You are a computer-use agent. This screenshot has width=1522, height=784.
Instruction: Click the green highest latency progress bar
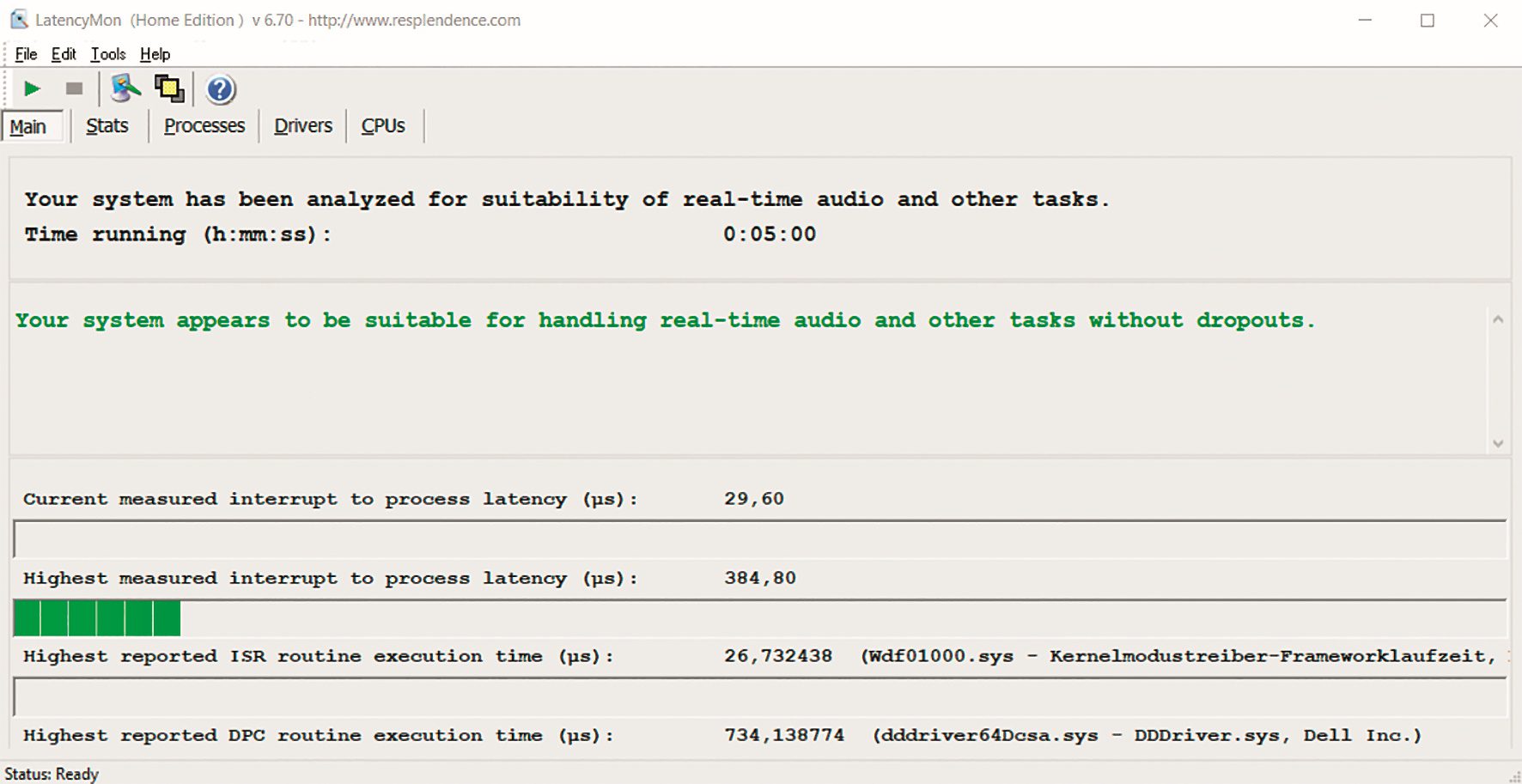pos(97,618)
